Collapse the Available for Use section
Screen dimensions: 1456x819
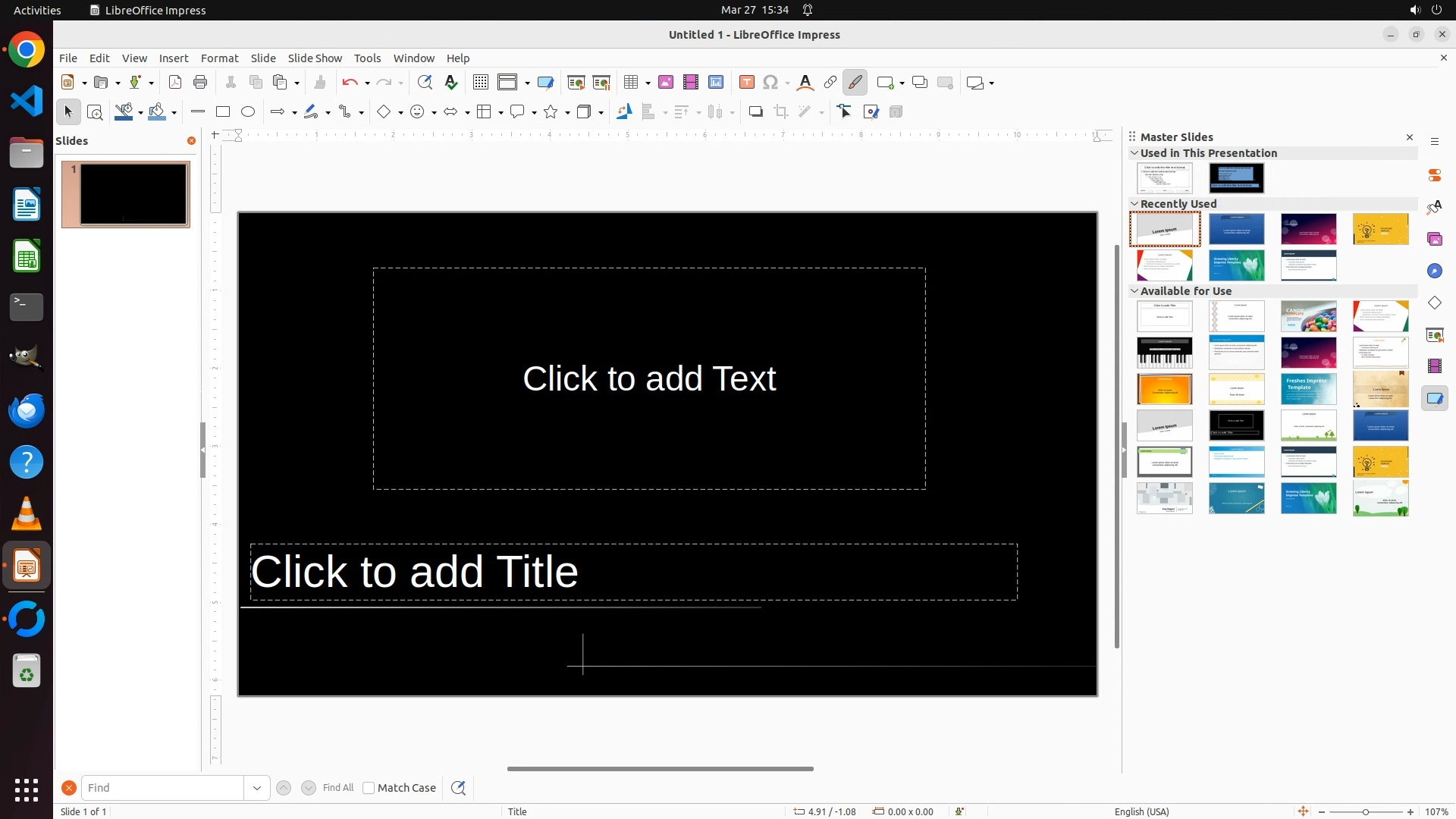(1135, 291)
